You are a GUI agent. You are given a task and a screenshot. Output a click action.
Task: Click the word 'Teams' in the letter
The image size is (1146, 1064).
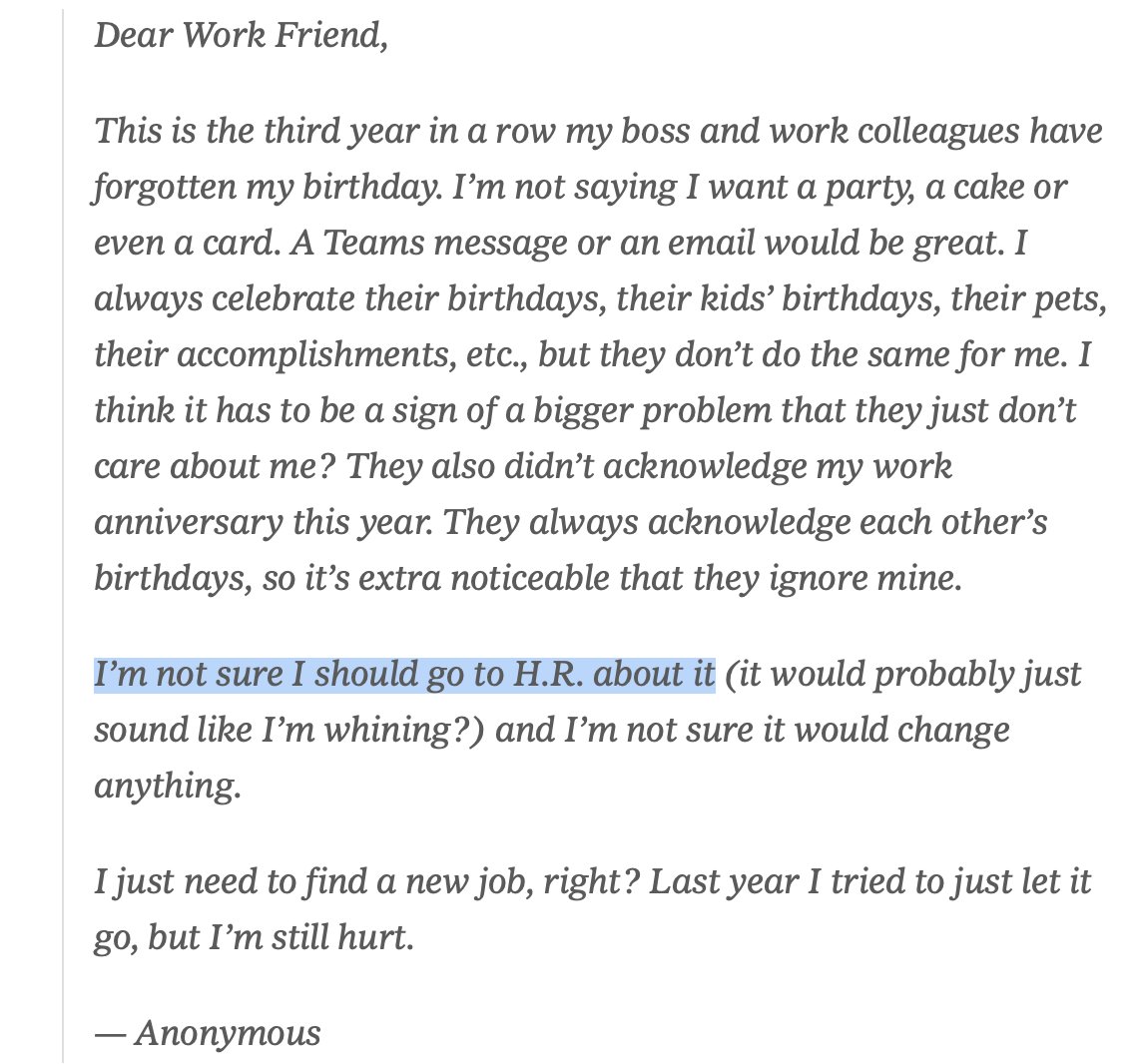(372, 242)
